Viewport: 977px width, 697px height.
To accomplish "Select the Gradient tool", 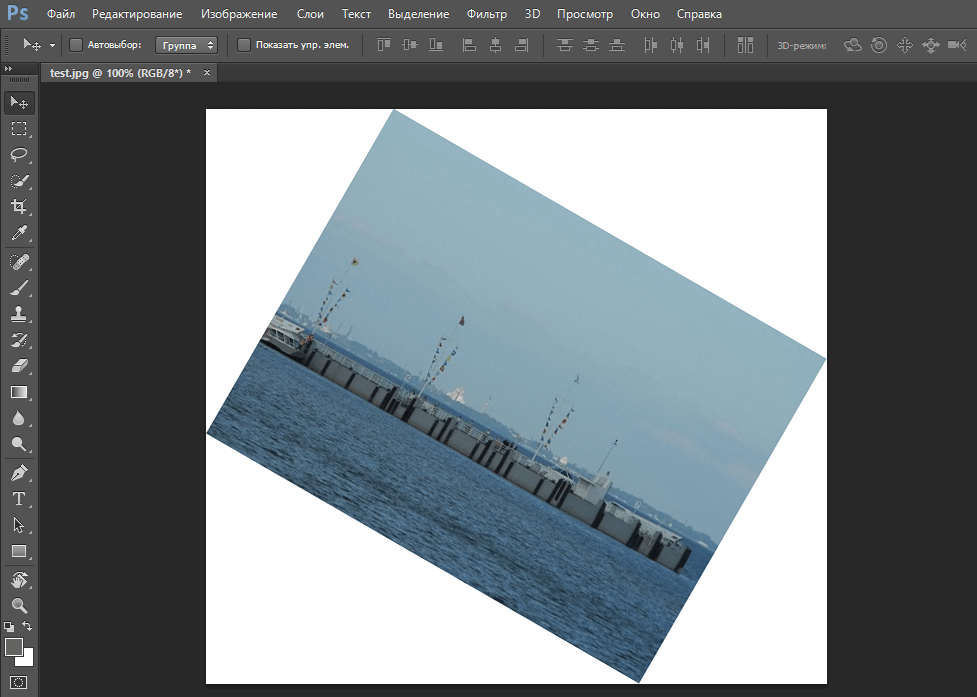I will point(19,392).
